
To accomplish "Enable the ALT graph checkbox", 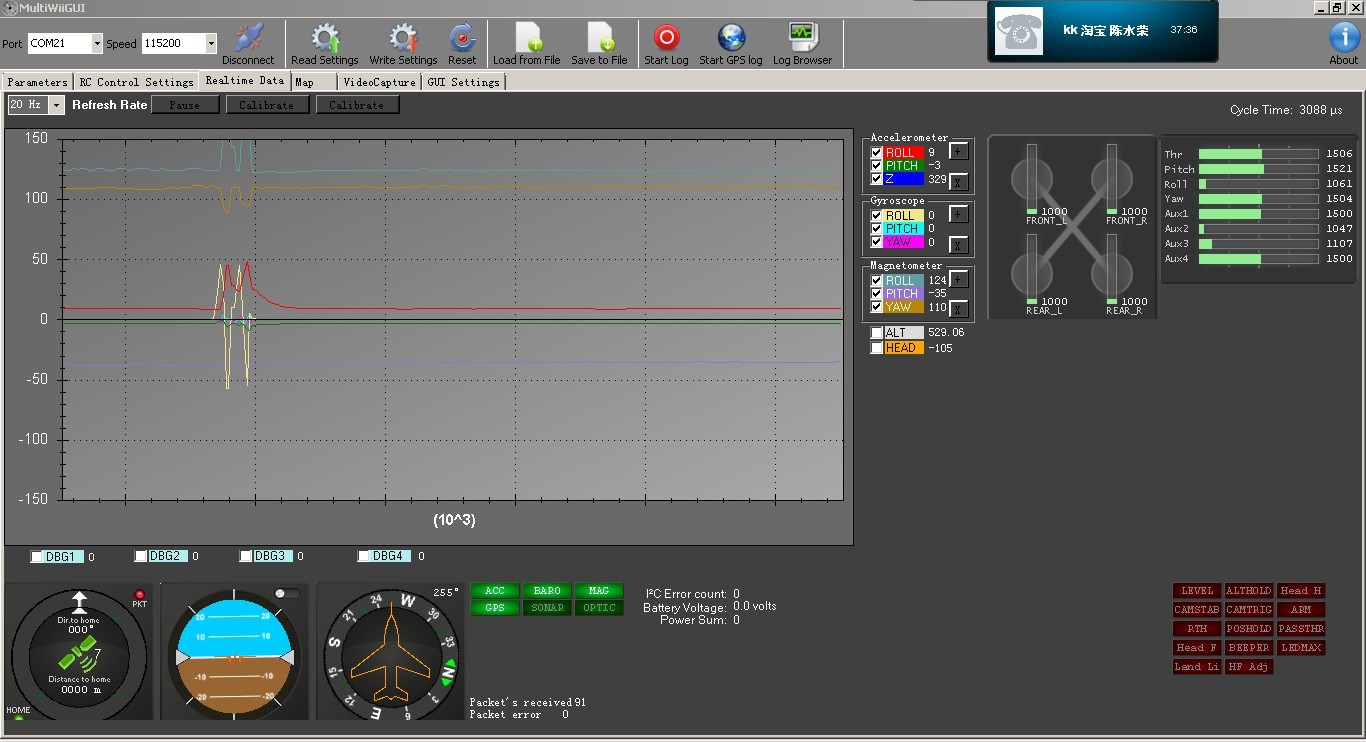I will point(877,333).
